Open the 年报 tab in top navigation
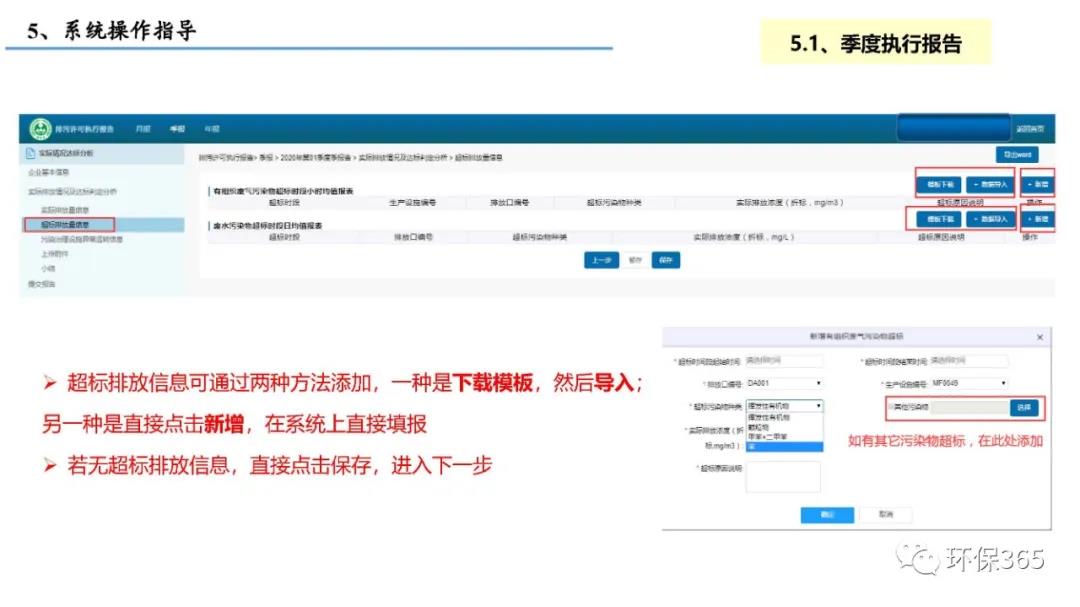The image size is (1080, 607). point(212,129)
